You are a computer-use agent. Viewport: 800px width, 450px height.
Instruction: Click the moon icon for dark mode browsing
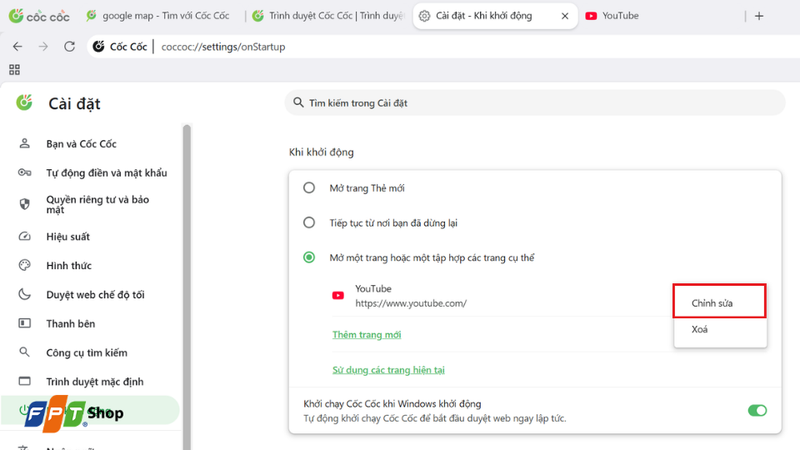coord(24,294)
